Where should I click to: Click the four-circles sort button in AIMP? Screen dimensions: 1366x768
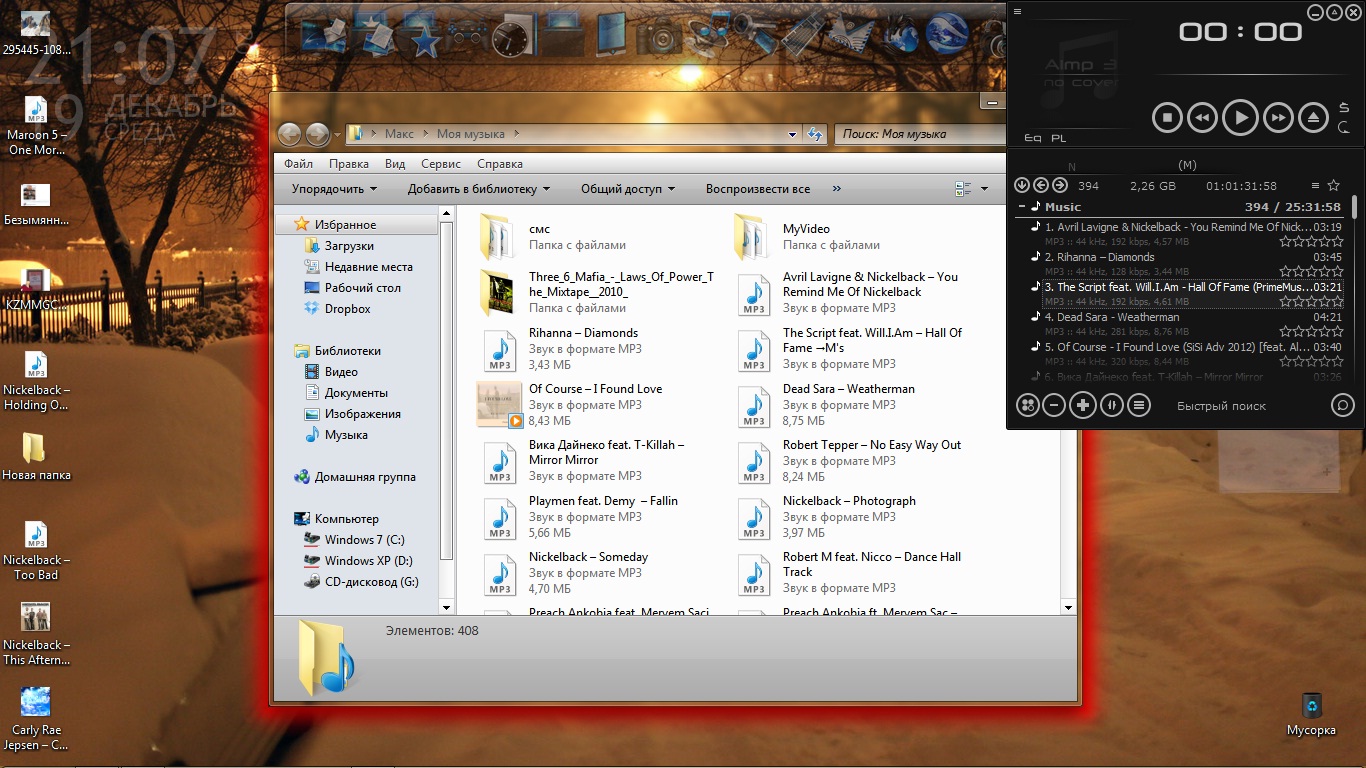pyautogui.click(x=1027, y=405)
